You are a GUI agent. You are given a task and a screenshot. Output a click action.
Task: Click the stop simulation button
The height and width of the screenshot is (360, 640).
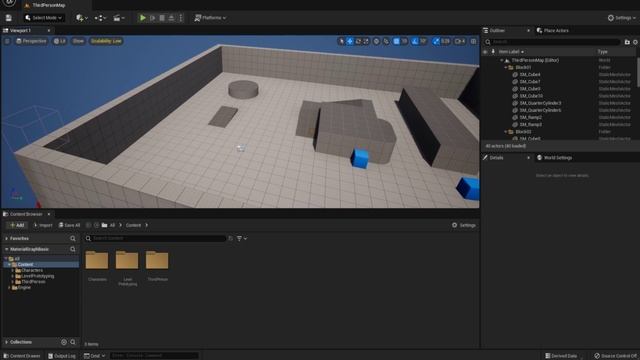[x=162, y=18]
